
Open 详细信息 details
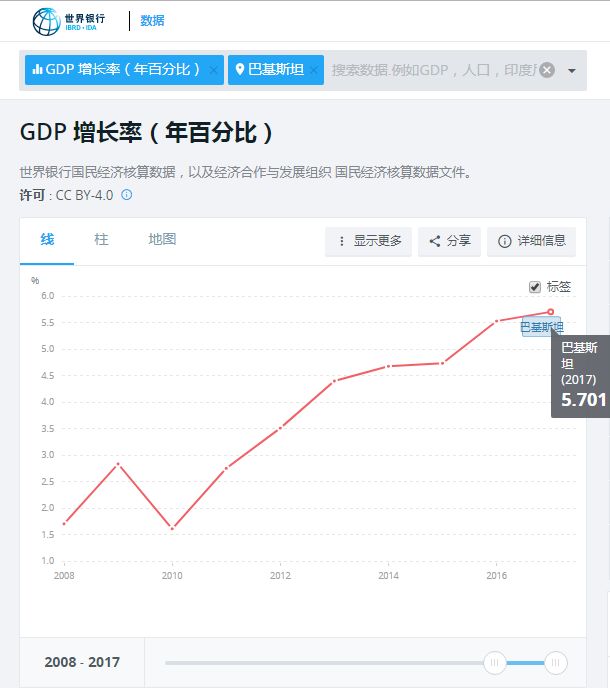click(532, 241)
